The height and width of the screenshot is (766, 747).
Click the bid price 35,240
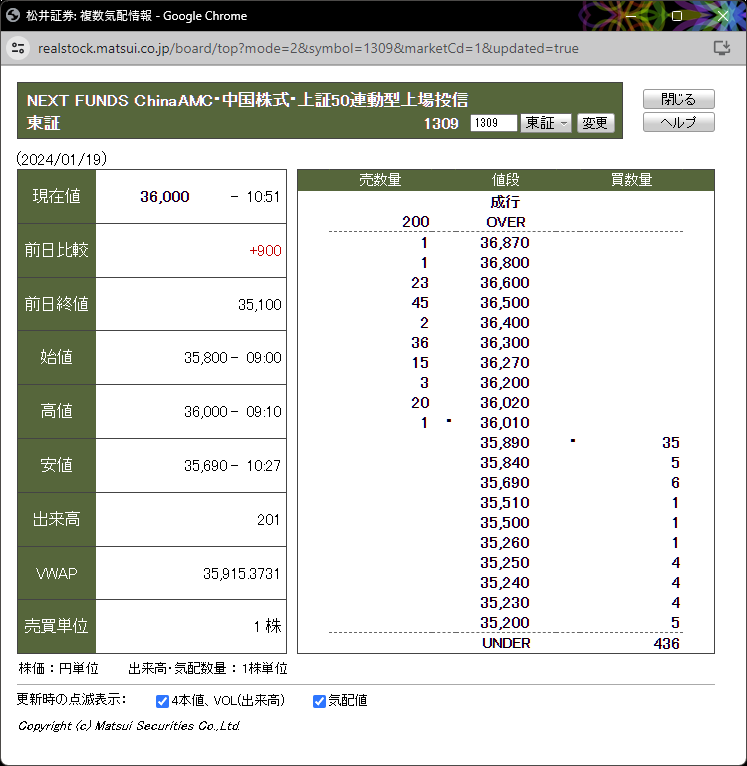pos(505,583)
